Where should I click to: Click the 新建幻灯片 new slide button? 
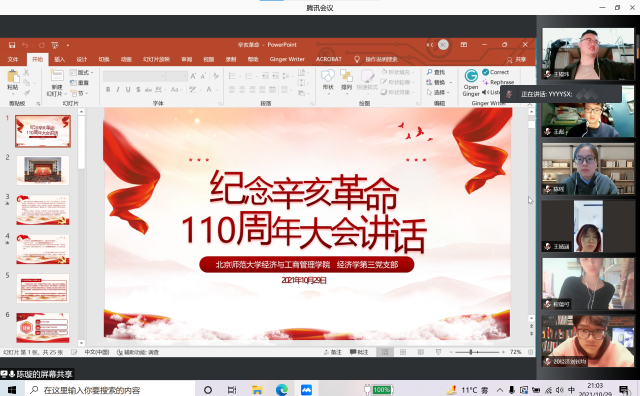pyautogui.click(x=57, y=83)
